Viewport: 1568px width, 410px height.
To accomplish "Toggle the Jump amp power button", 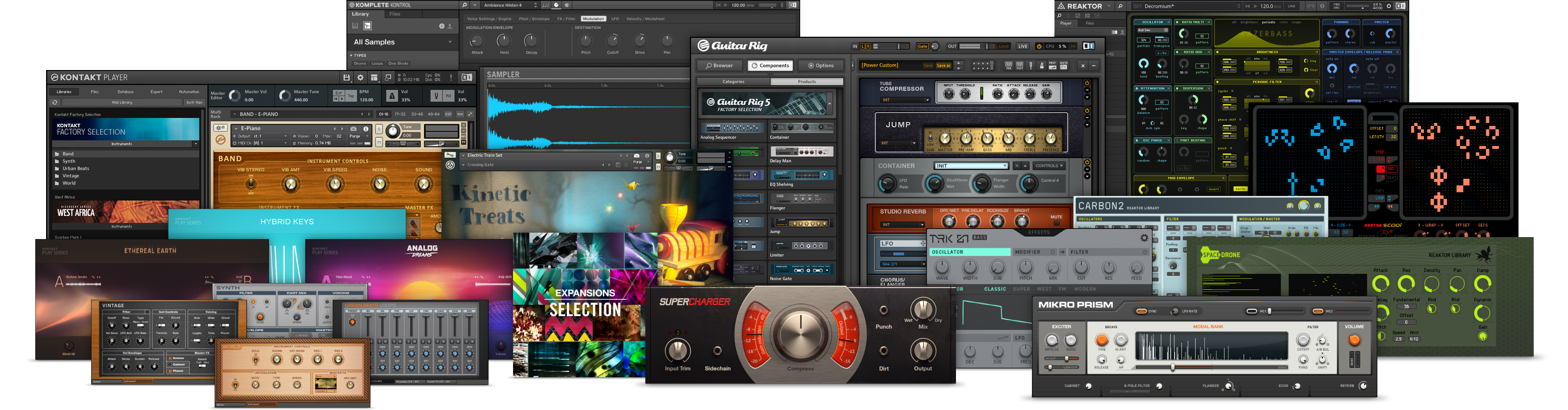I will (x=1087, y=111).
